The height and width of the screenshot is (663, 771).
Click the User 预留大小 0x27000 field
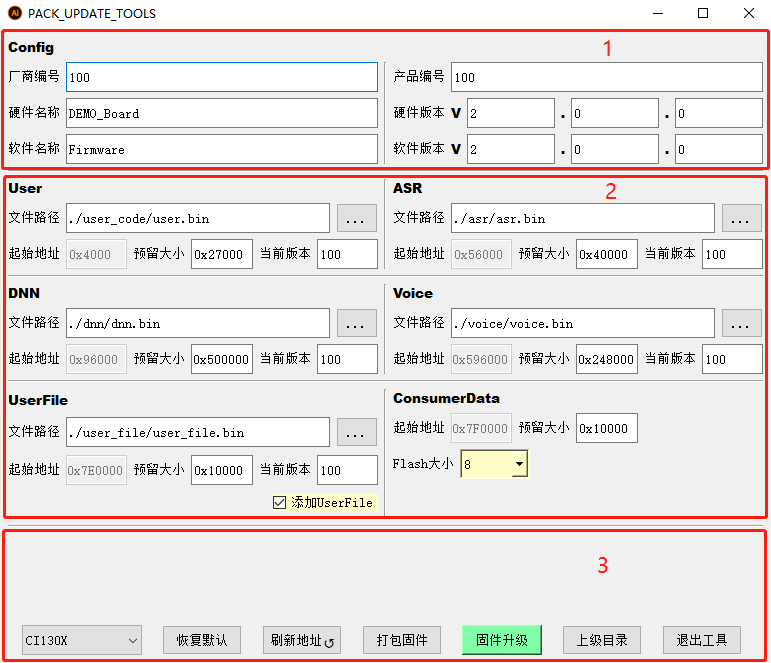pos(222,254)
